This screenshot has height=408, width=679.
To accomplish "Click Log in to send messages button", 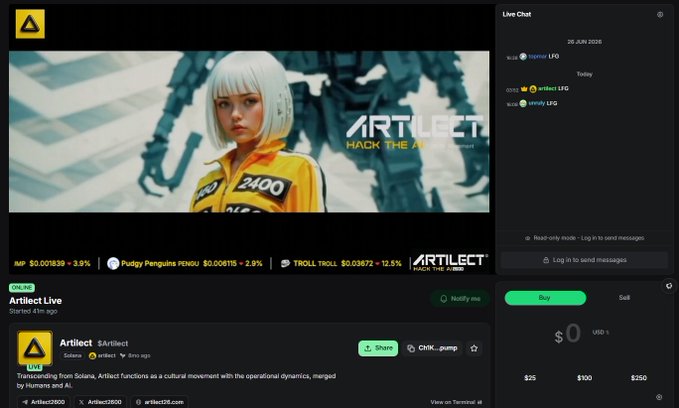I will coord(585,260).
